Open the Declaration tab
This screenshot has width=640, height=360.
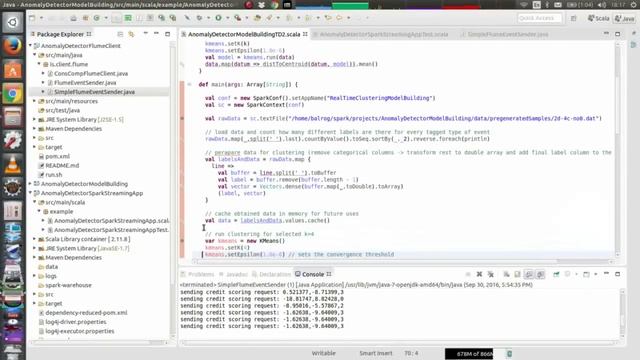coord(271,274)
